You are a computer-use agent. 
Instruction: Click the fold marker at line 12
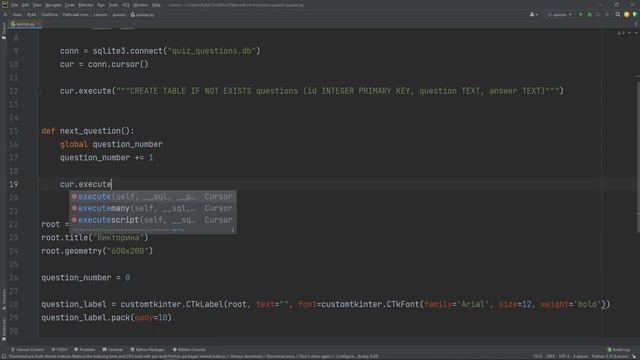[38, 91]
